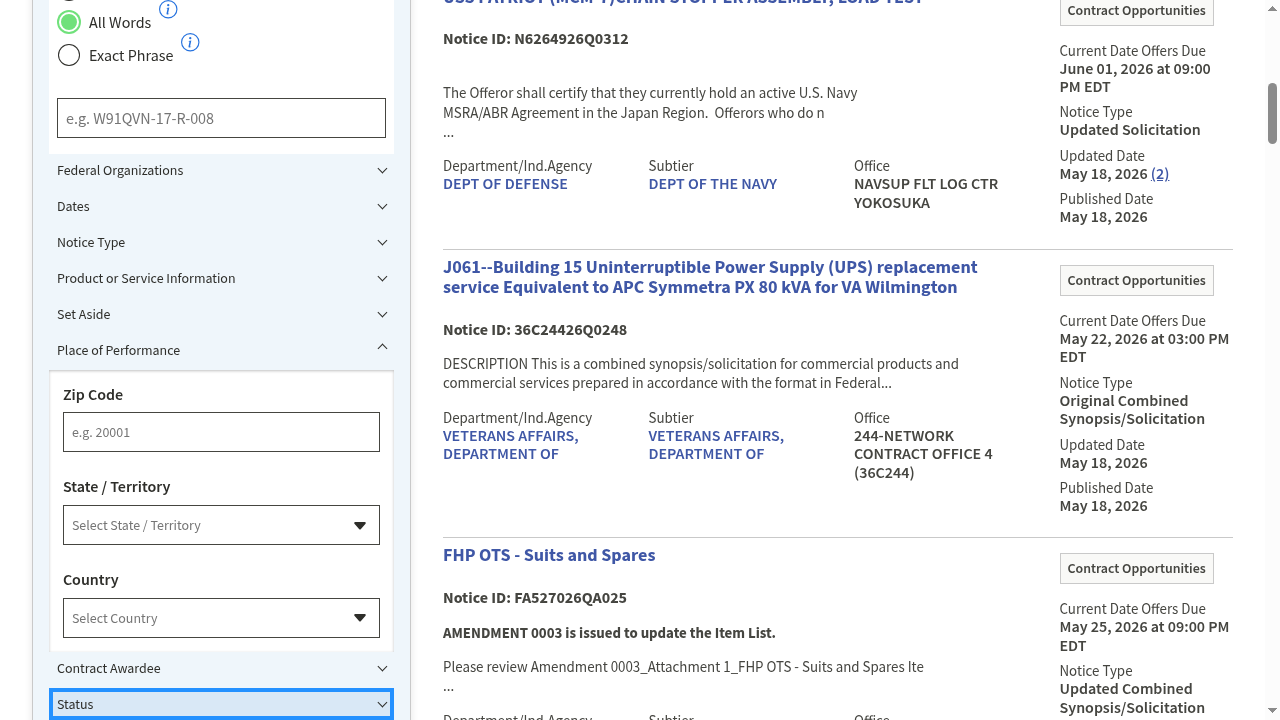Collapse the Place of Performance section

(221, 350)
